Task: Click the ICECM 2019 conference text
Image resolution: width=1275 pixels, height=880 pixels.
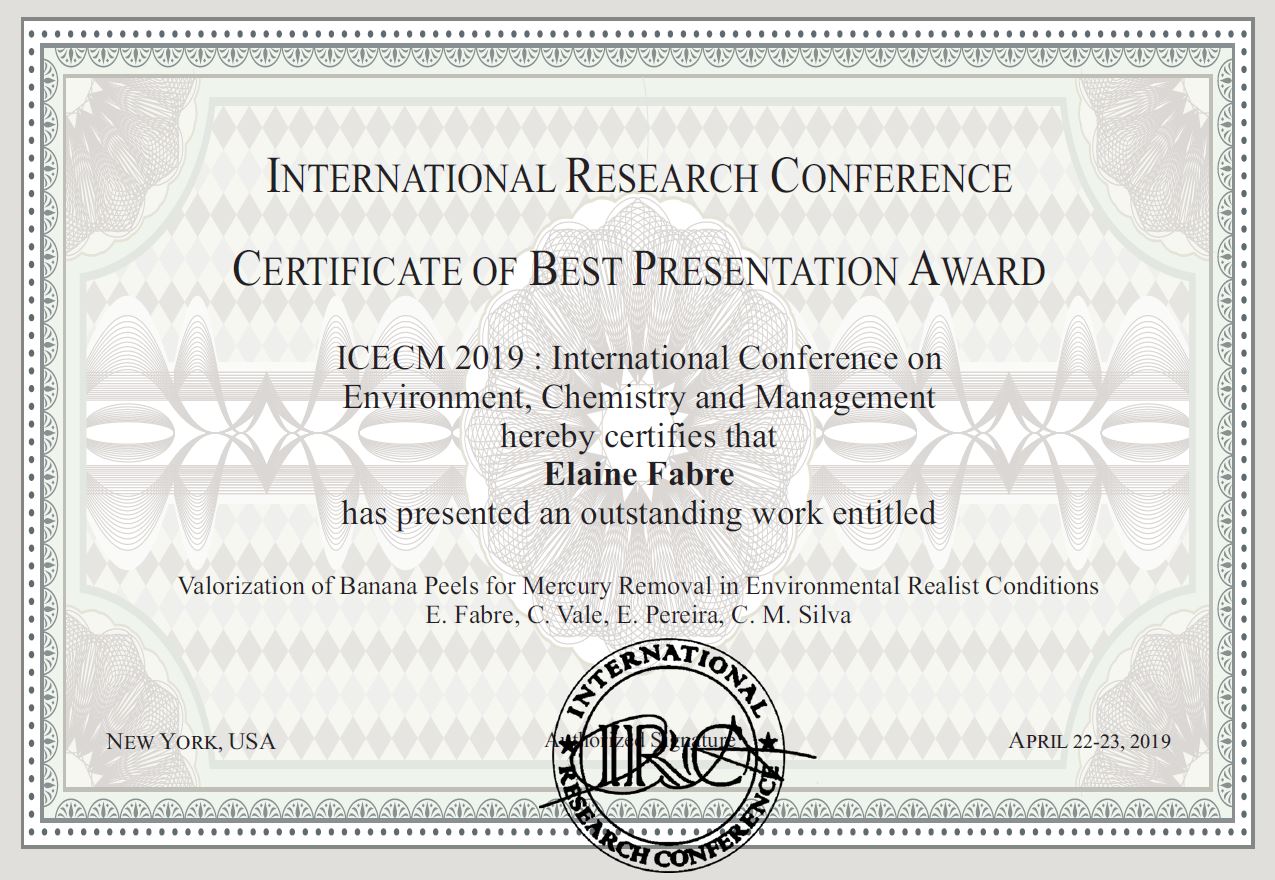Action: point(639,357)
